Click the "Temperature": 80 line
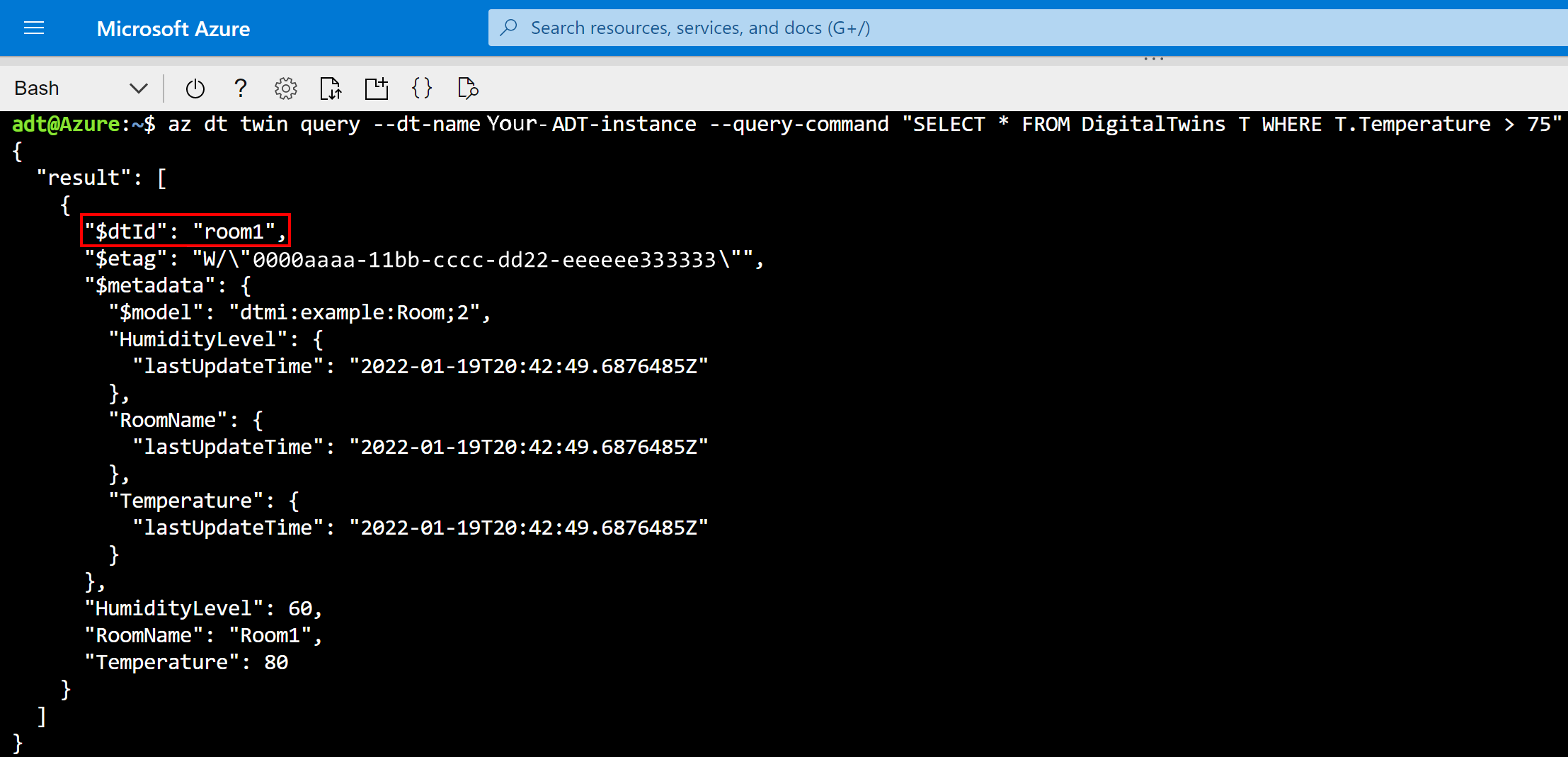 pyautogui.click(x=186, y=662)
